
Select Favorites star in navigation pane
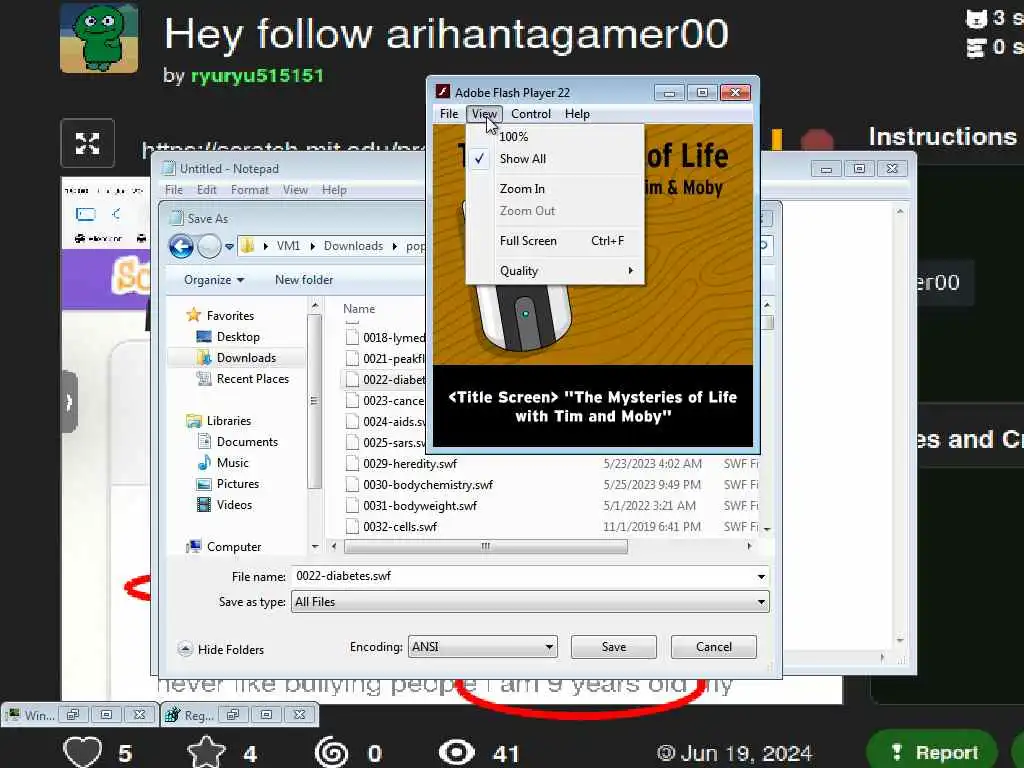193,315
